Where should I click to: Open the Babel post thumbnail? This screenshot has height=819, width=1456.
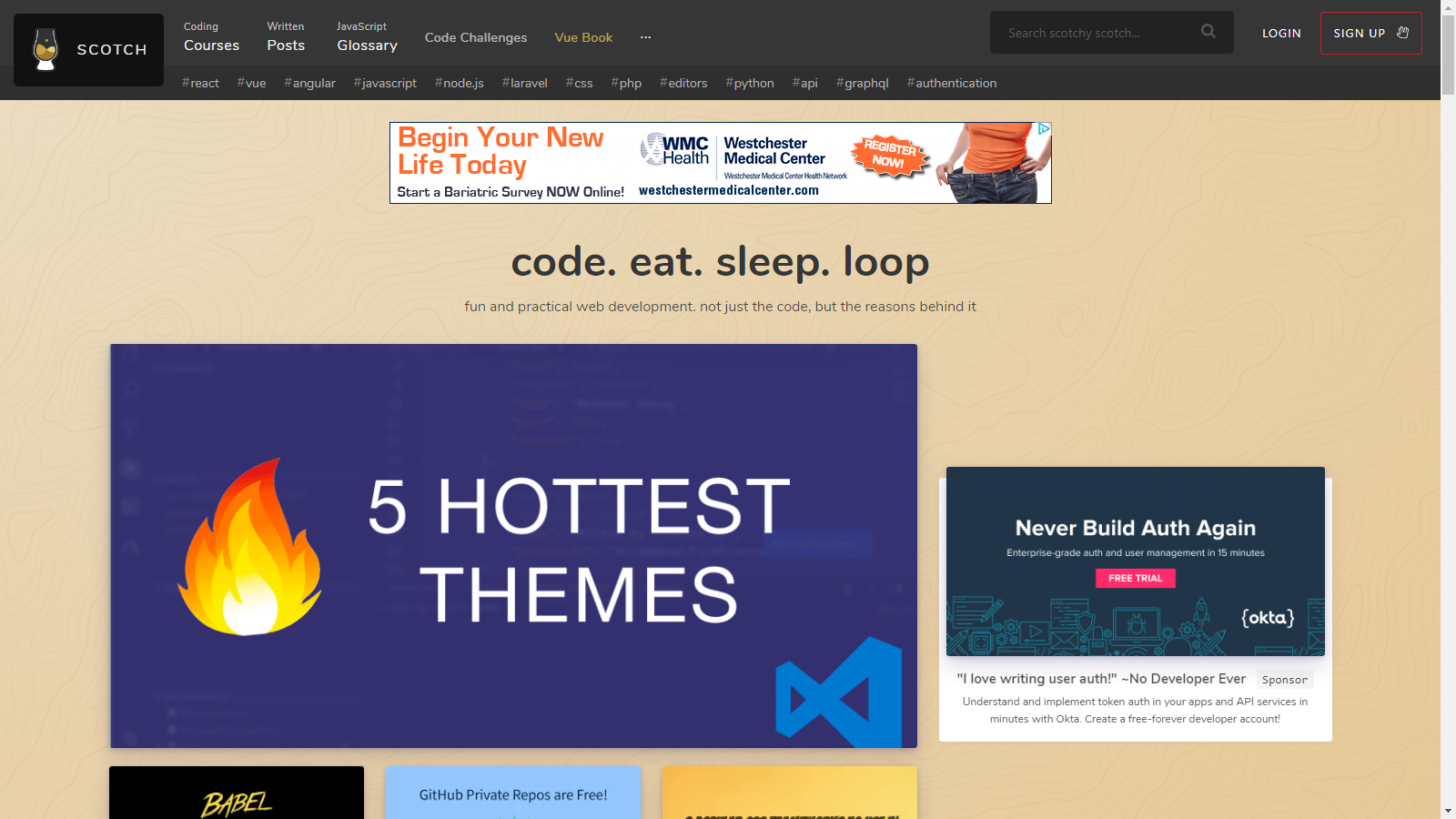(x=237, y=793)
